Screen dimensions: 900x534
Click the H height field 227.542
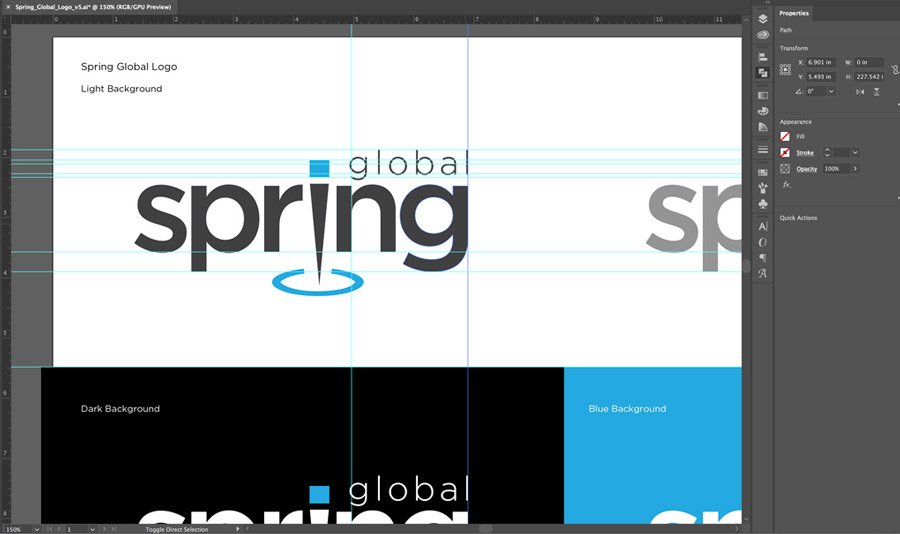869,76
